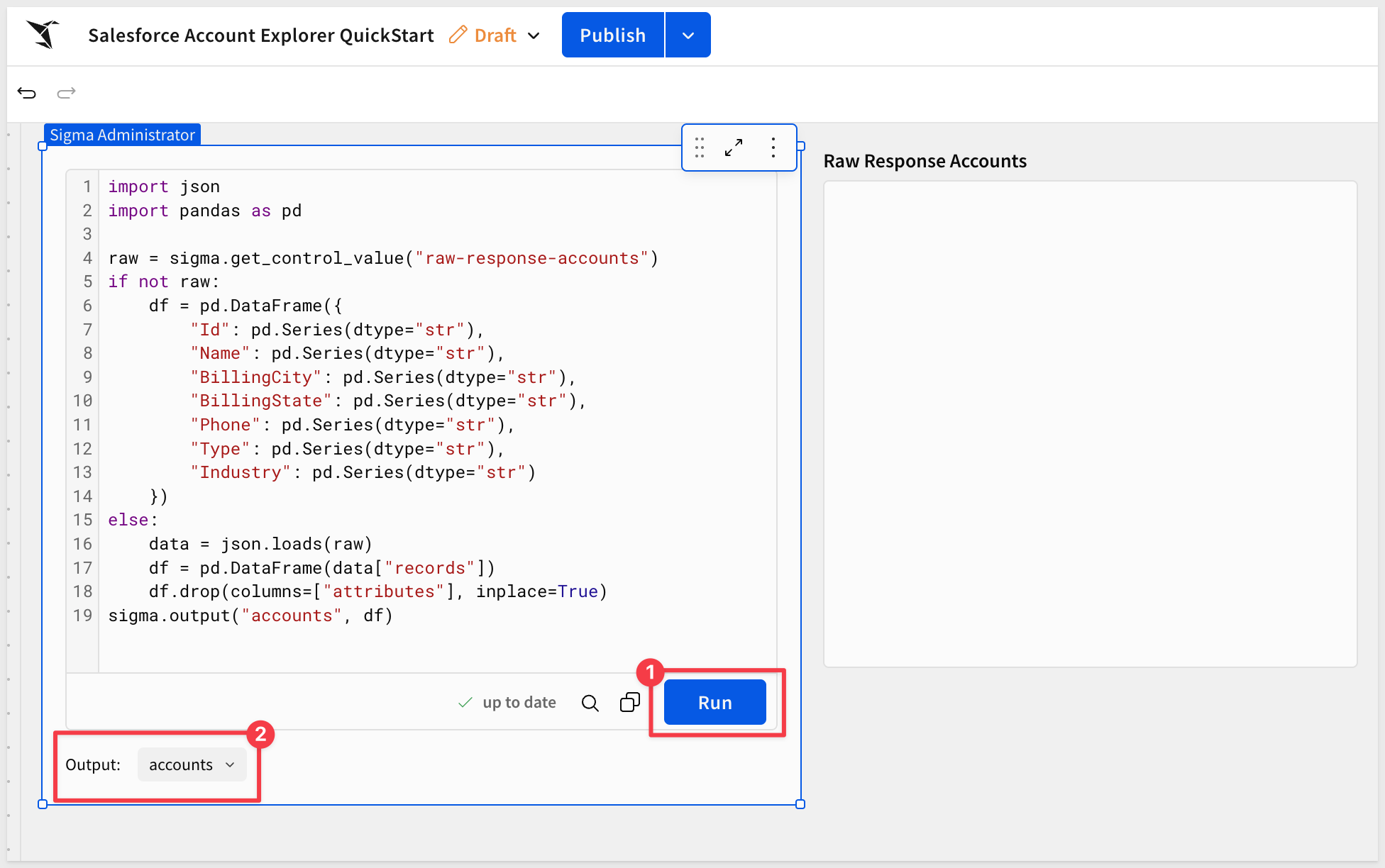This screenshot has width=1385, height=868.
Task: Open the Draft status dropdown chevron
Action: click(x=534, y=35)
